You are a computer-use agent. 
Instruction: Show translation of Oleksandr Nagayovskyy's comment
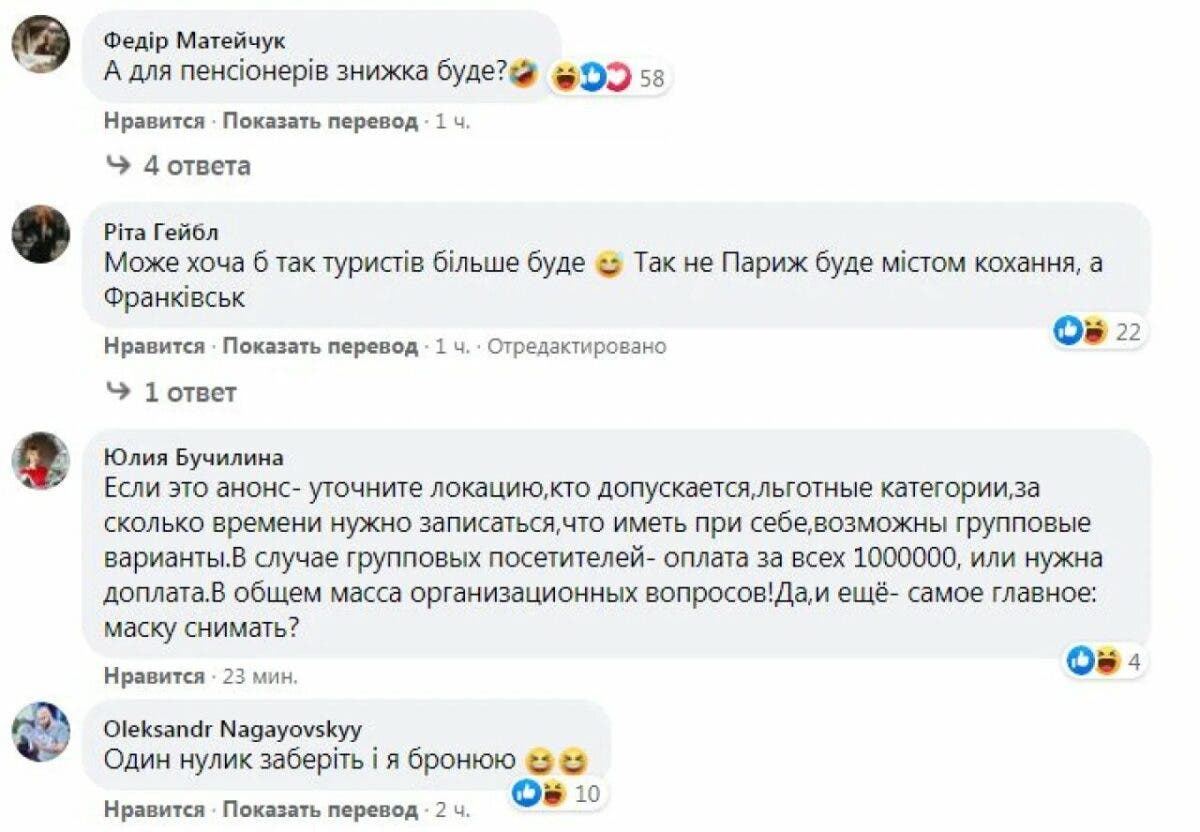click(x=320, y=809)
